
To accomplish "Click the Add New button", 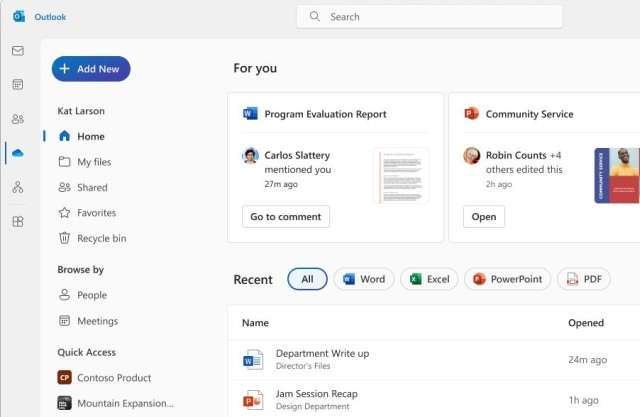I will coord(91,69).
